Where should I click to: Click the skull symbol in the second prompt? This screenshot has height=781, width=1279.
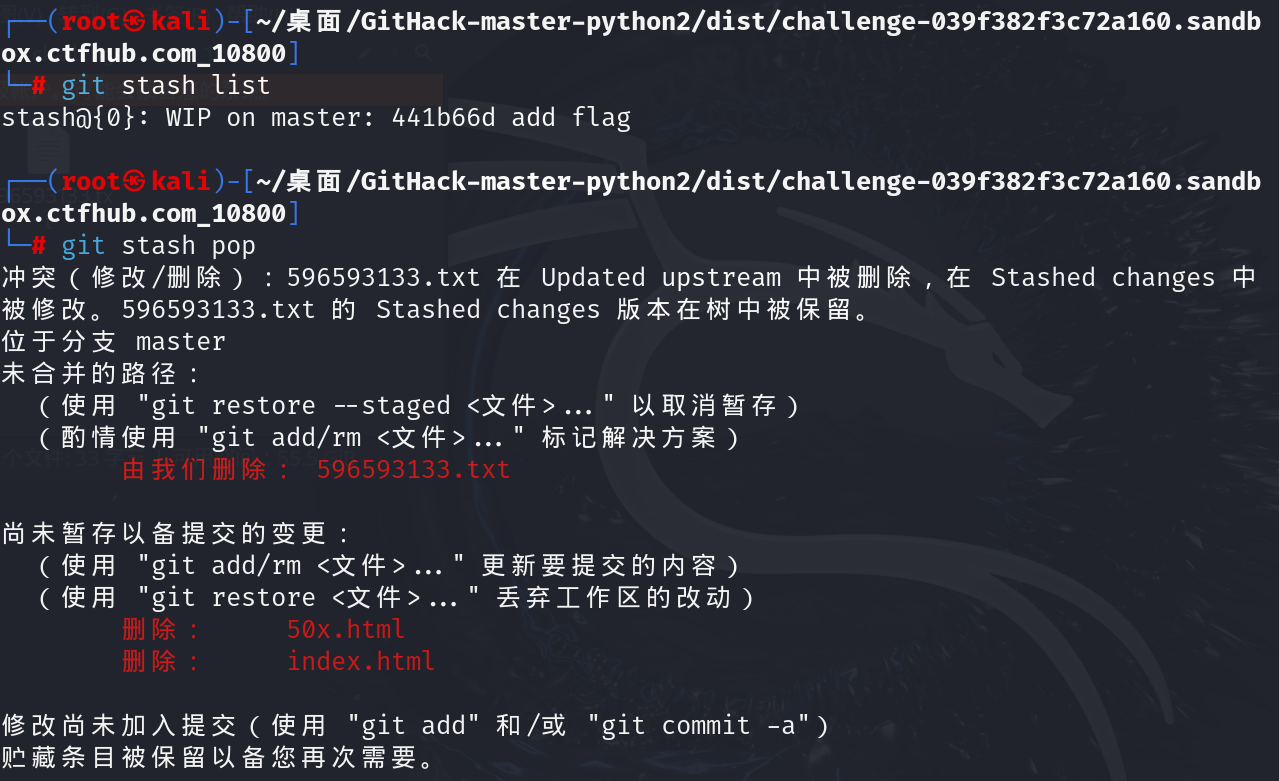click(135, 181)
